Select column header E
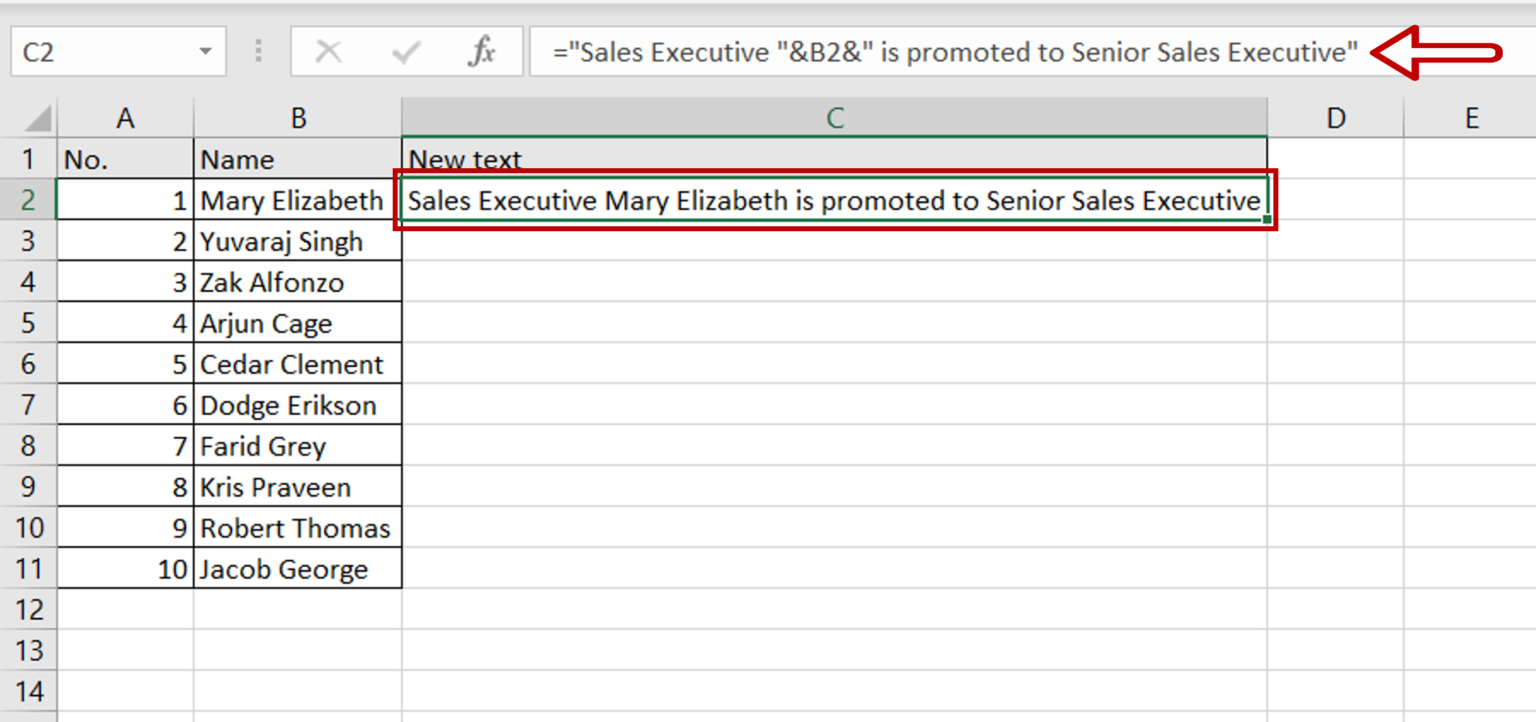1536x722 pixels. tap(1471, 117)
